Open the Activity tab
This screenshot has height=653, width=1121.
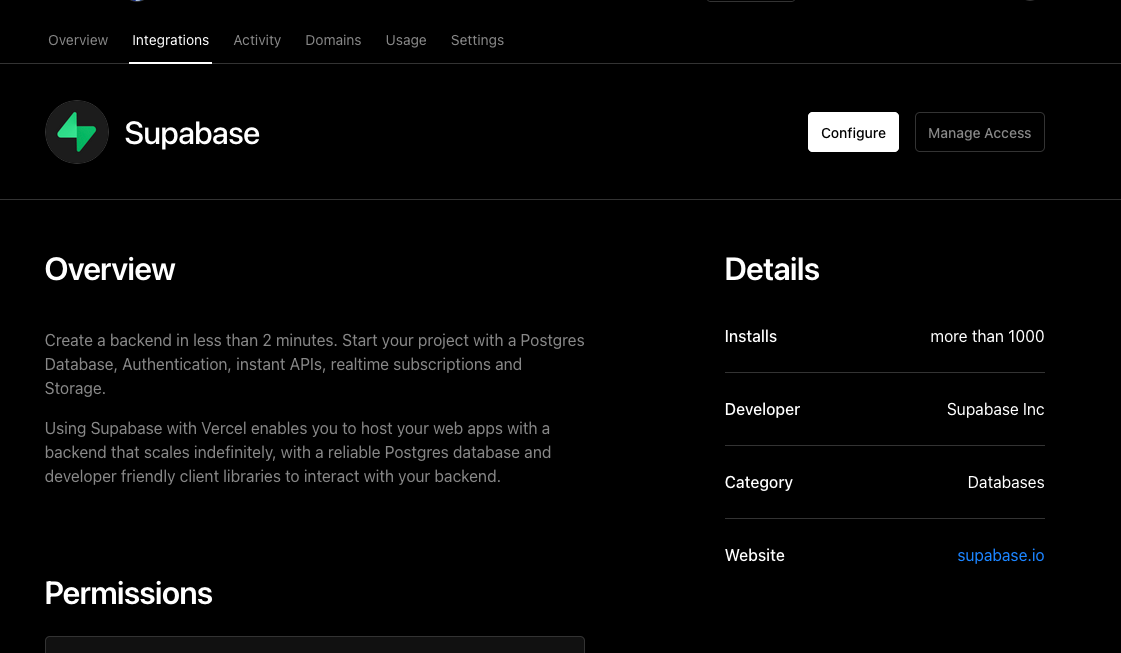click(257, 40)
